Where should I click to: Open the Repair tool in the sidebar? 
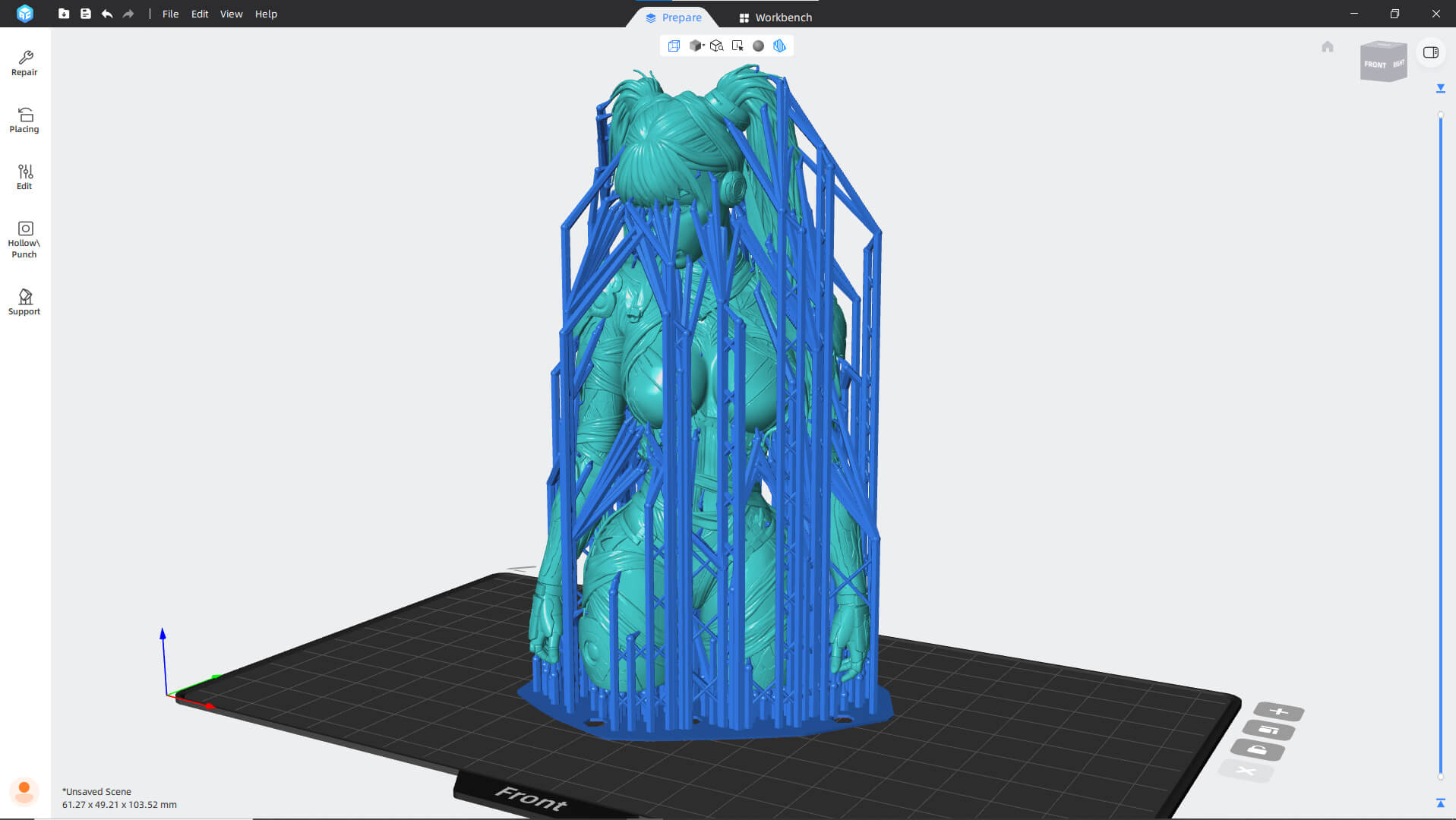coord(24,64)
